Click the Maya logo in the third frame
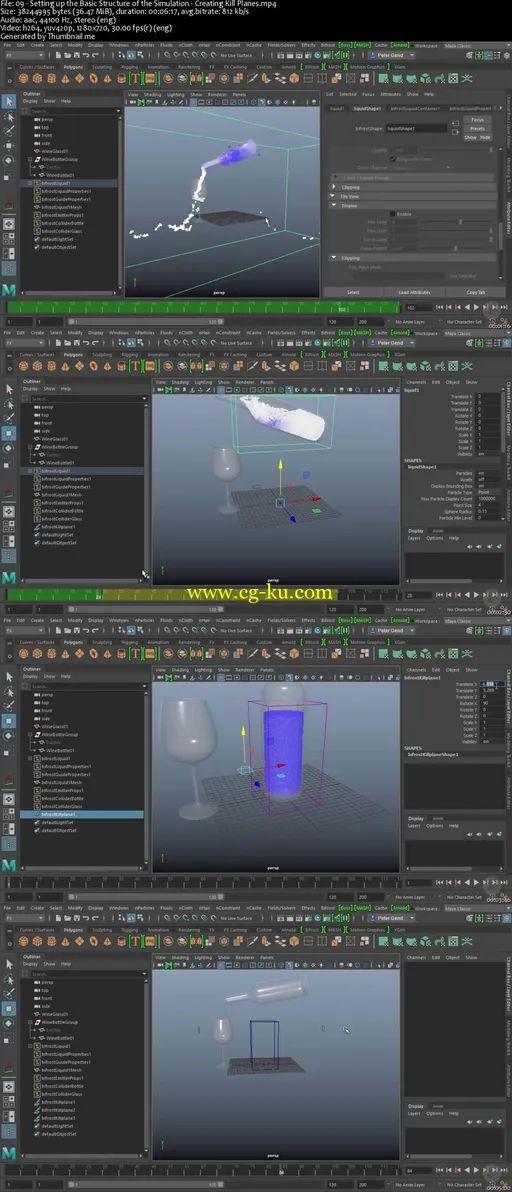The image size is (512, 1192). (x=8, y=865)
